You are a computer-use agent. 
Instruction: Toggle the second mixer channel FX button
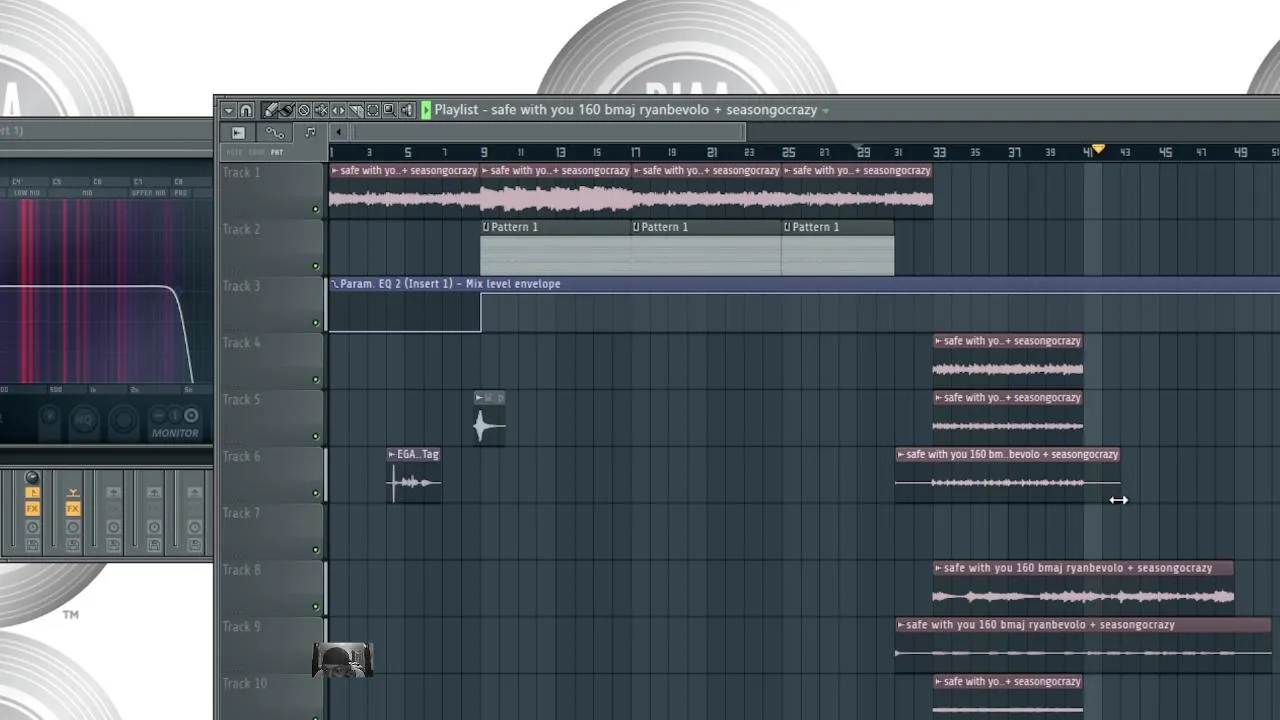coord(73,509)
